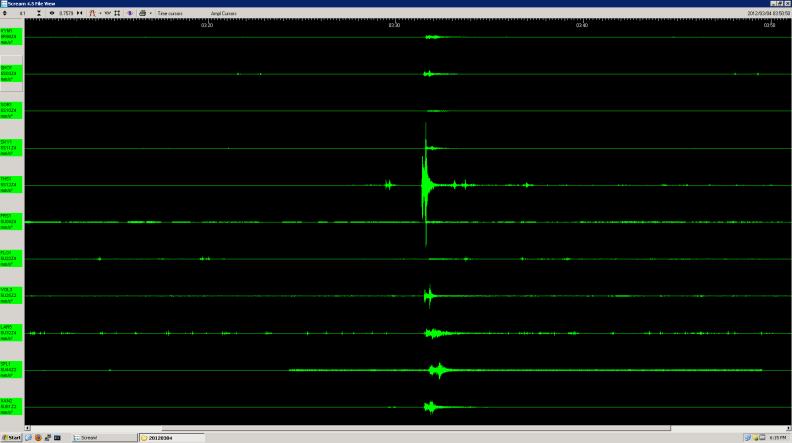Click the hourglass time-scale icon
This screenshot has width=792, height=443.
point(39,13)
